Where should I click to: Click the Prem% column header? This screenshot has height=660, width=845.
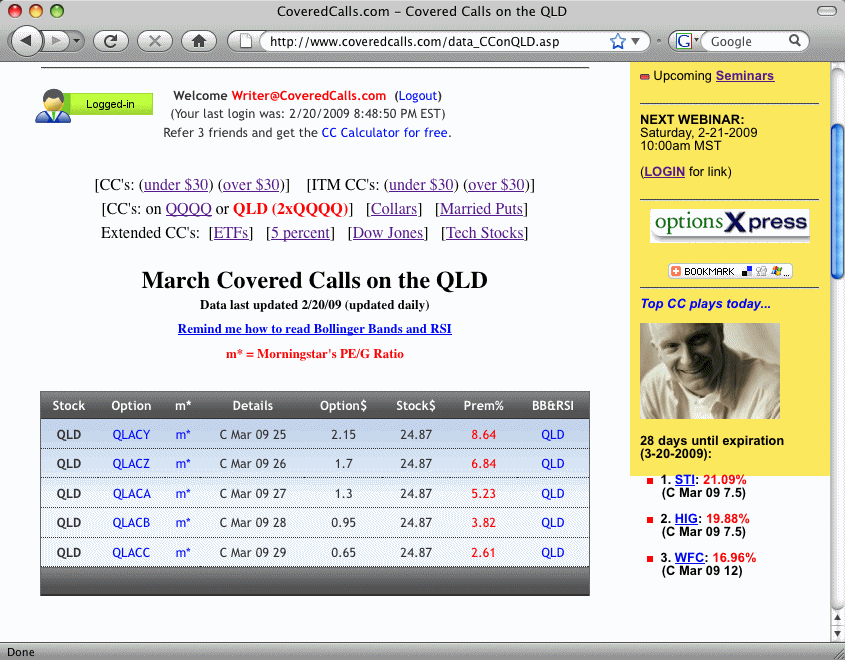(483, 406)
